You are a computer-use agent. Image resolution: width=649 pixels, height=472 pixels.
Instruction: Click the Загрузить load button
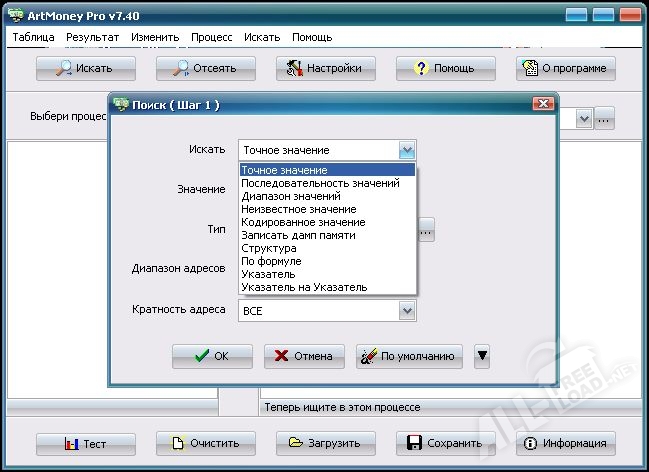coord(326,444)
